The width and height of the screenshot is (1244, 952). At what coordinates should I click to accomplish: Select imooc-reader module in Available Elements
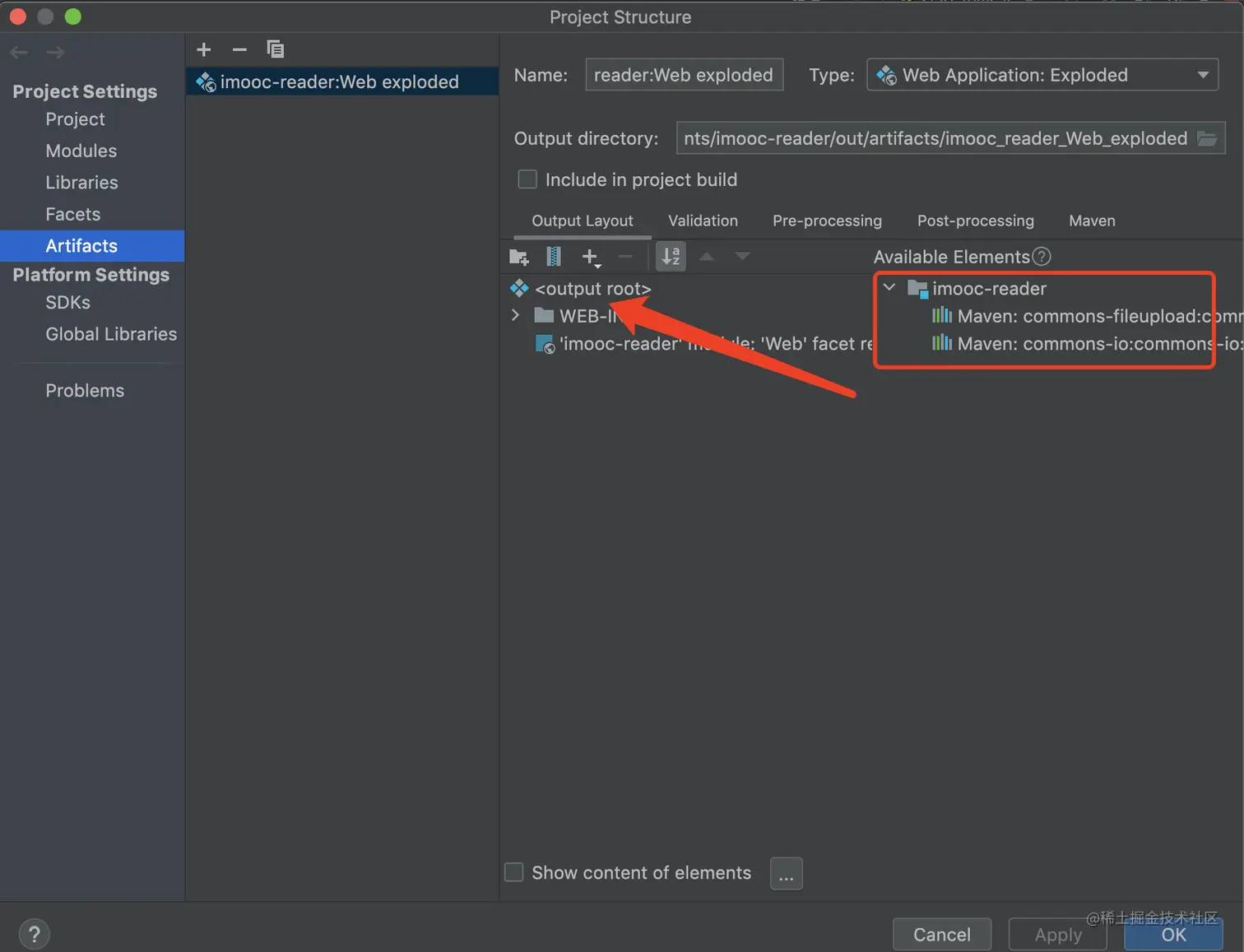(977, 289)
